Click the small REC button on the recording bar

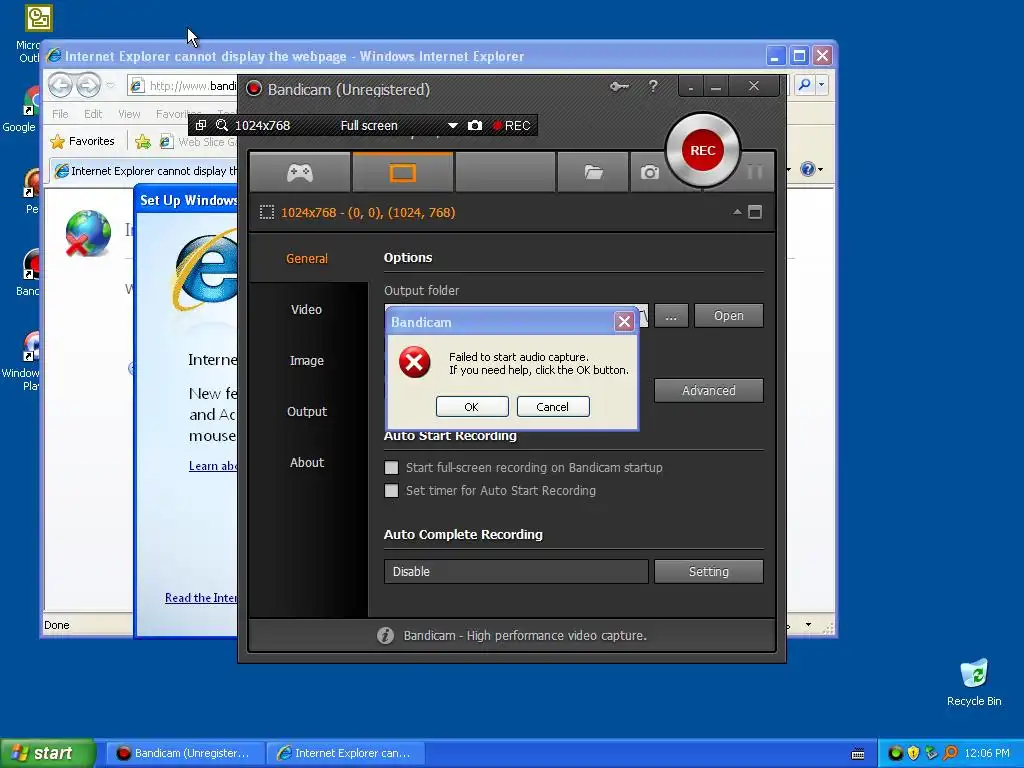(511, 125)
